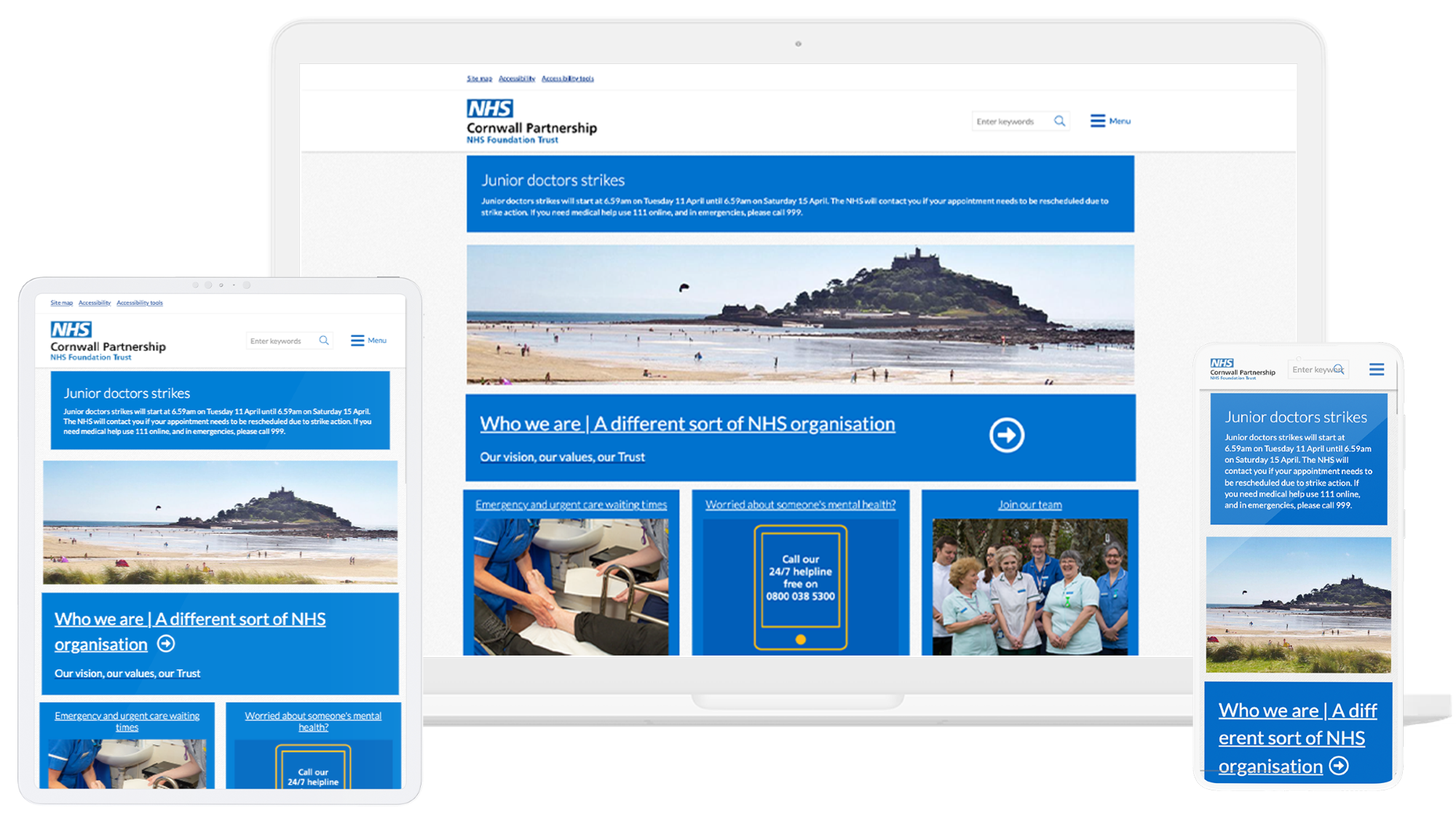The width and height of the screenshot is (1456, 821).
Task: Open 'Join our team' link on the laptop
Action: click(x=1029, y=504)
